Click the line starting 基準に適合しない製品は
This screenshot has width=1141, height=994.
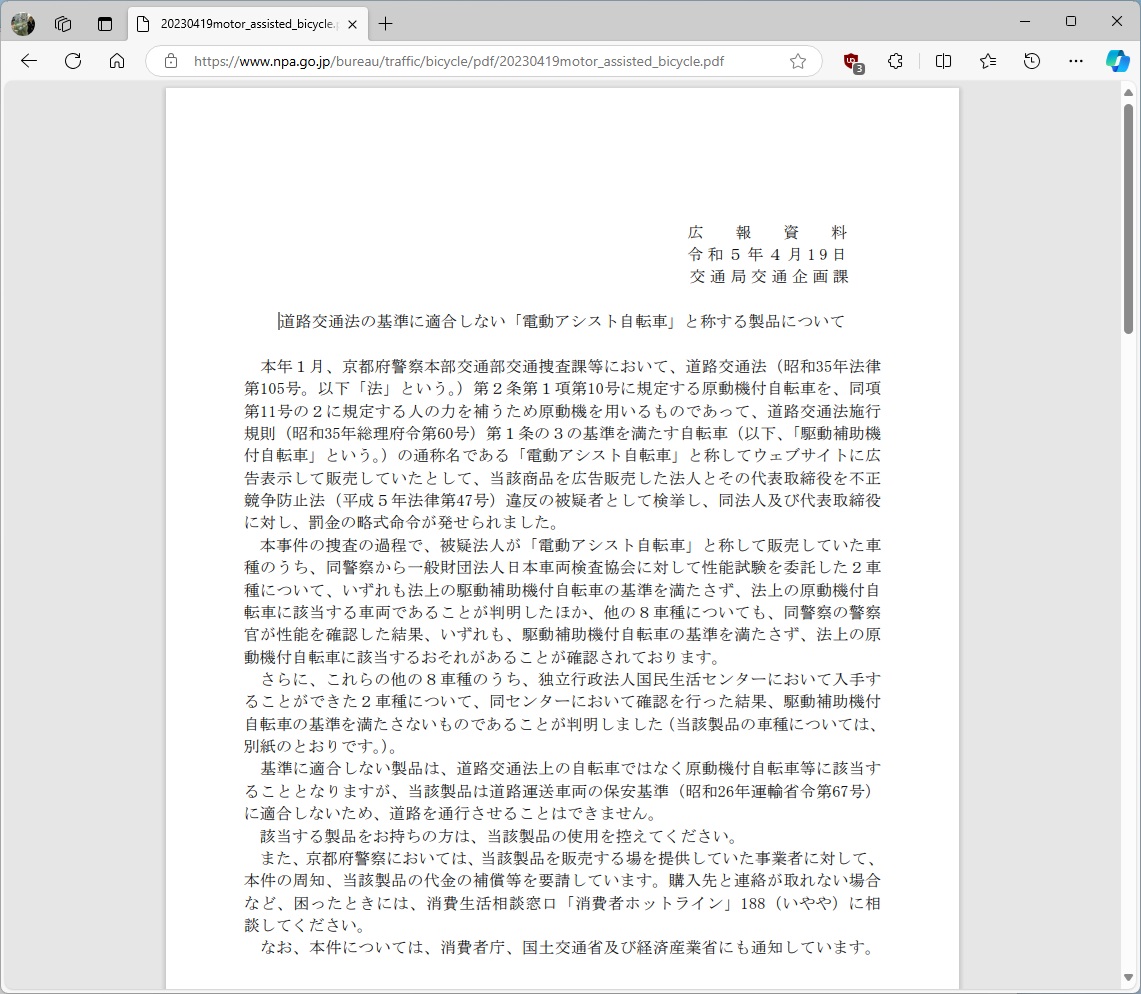[570, 768]
